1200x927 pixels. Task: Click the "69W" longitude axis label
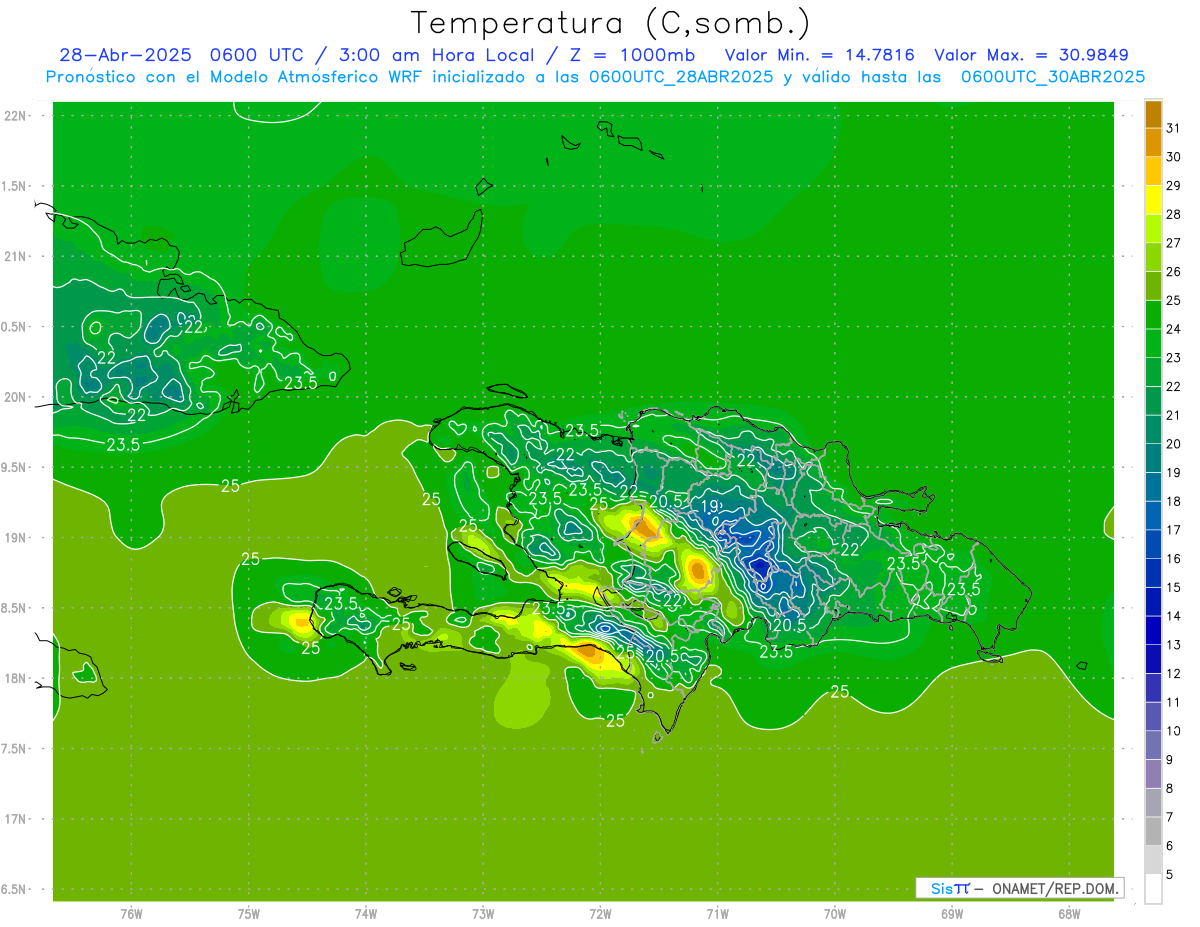pos(952,913)
